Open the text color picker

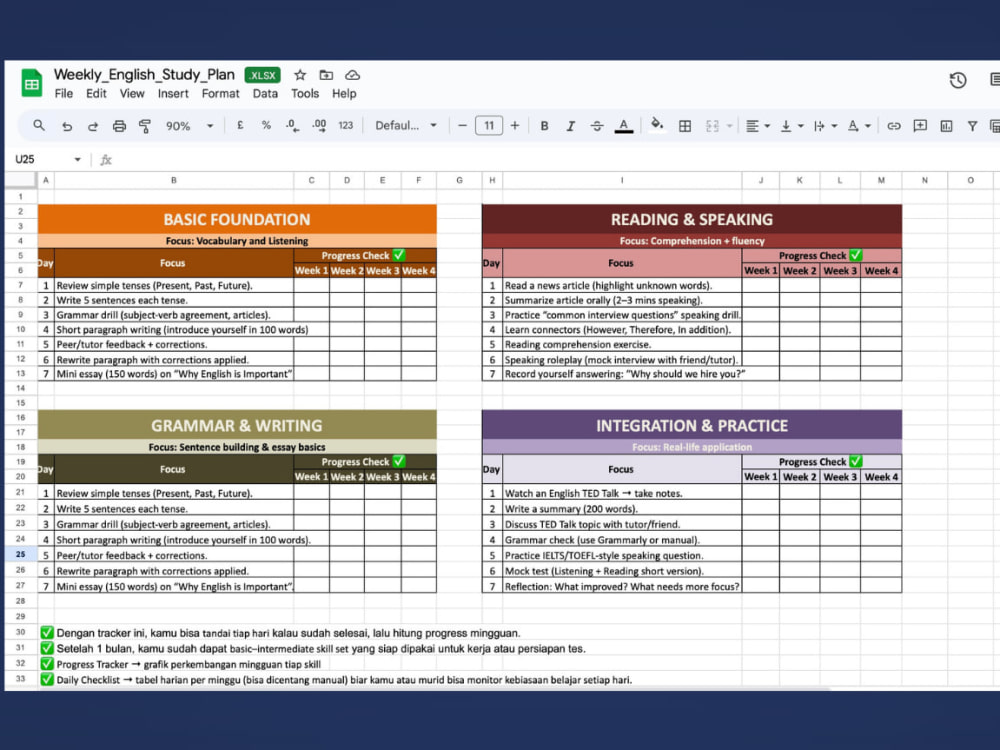point(624,126)
